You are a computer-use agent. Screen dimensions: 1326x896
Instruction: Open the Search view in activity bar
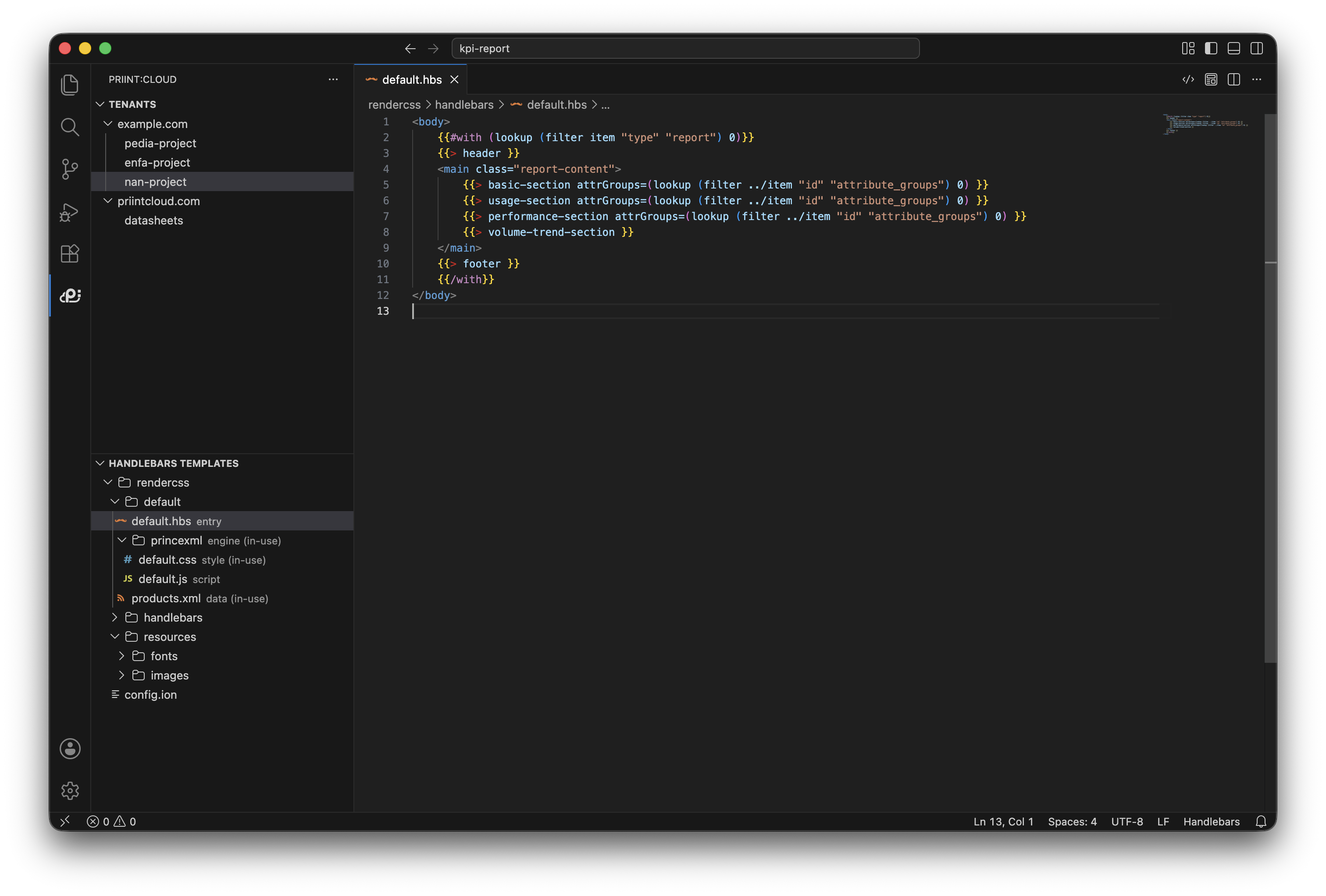(70, 127)
